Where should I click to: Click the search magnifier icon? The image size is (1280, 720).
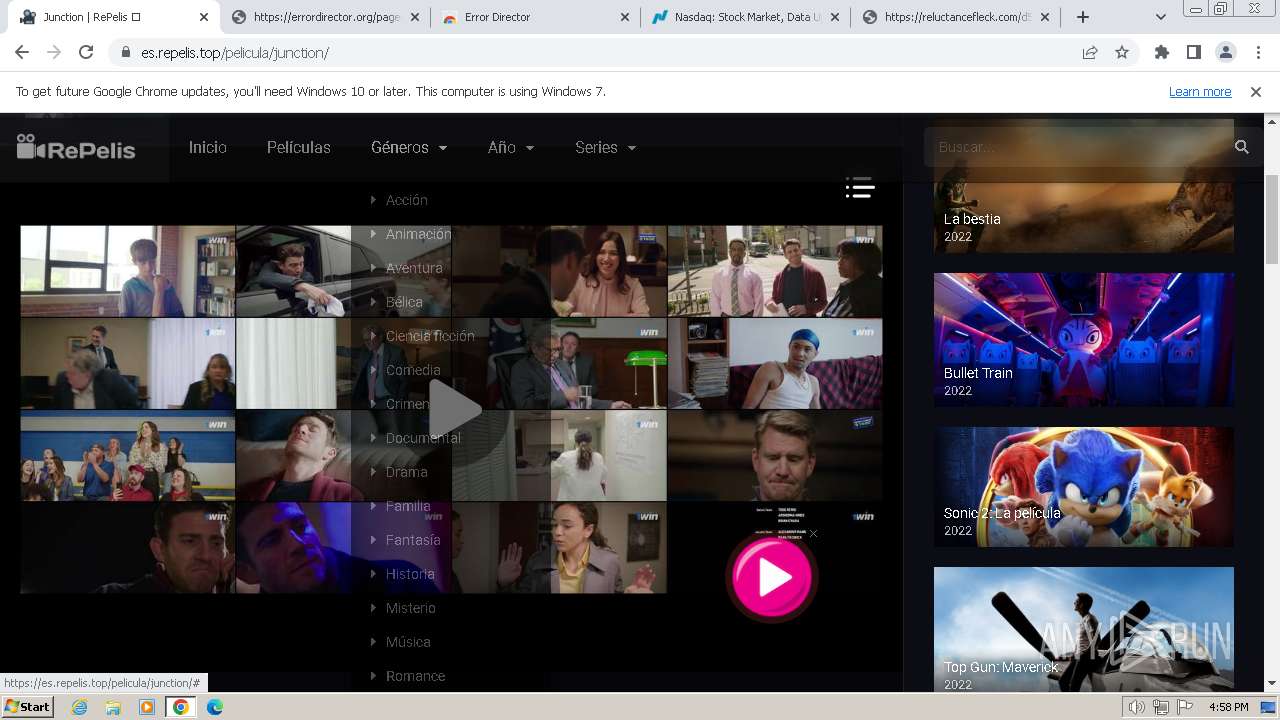tap(1242, 147)
